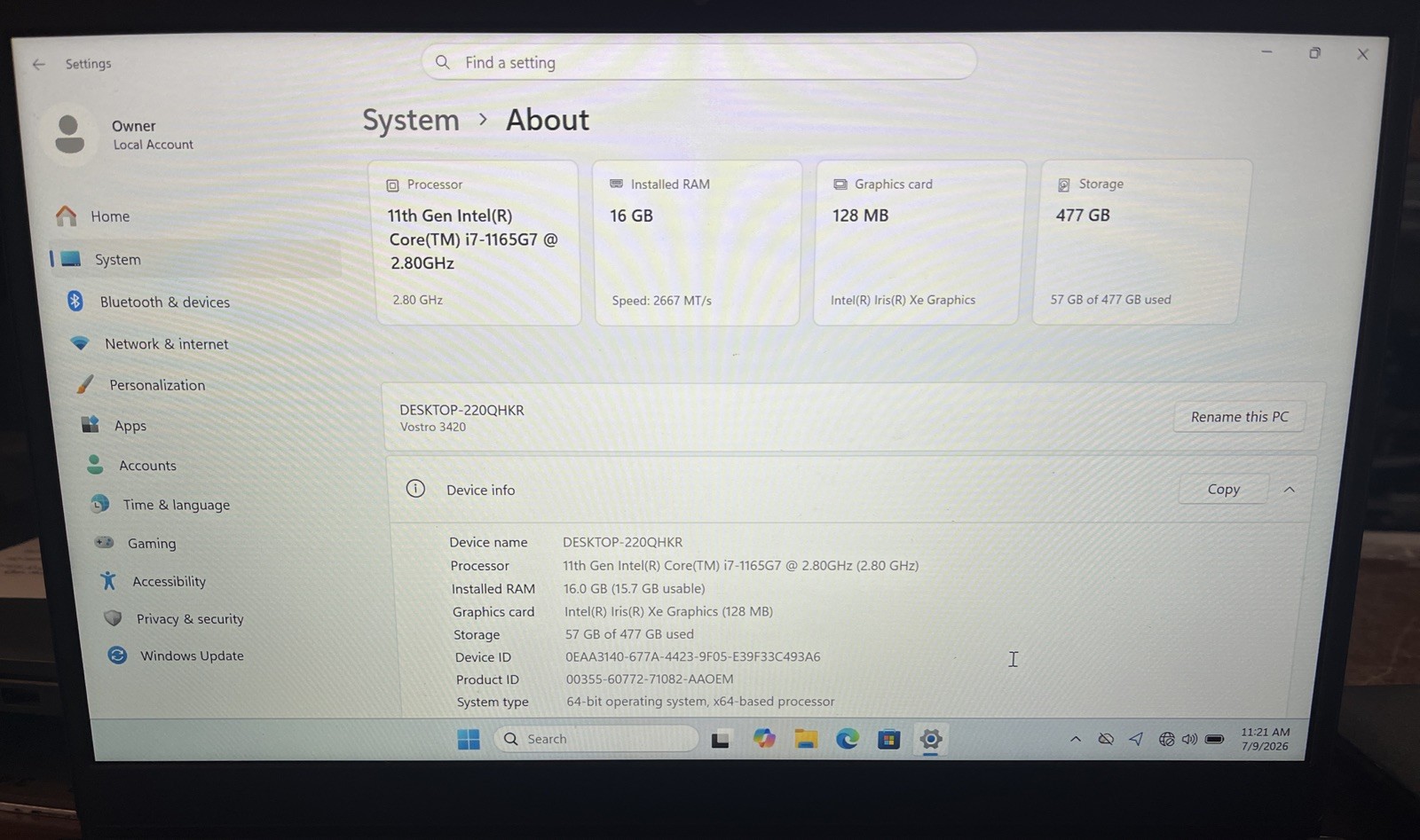Open the Graphics card info card
Image resolution: width=1420 pixels, height=840 pixels.
click(x=919, y=242)
